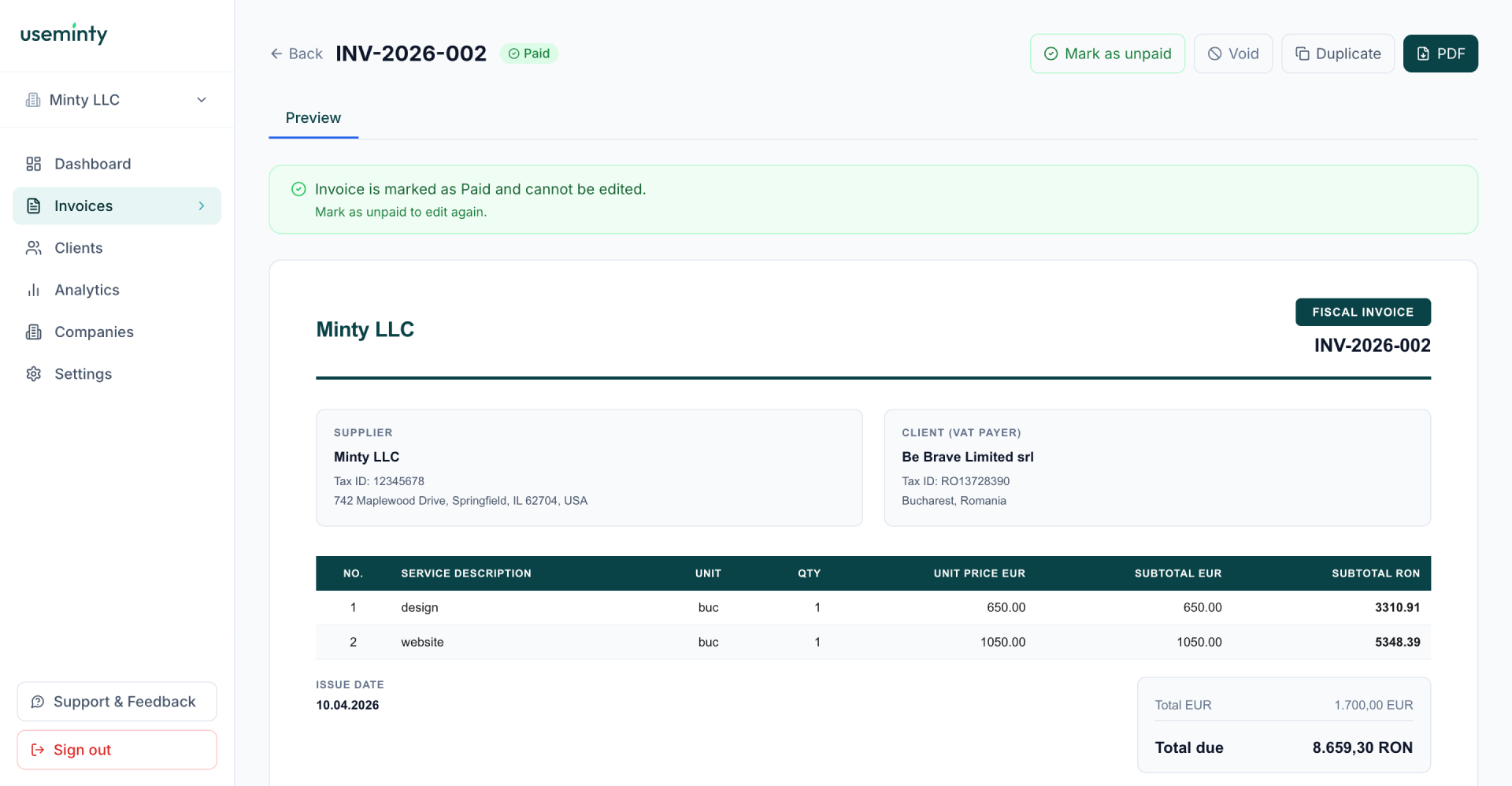1512x786 pixels.
Task: Click the Companies building icon
Action: pyautogui.click(x=33, y=332)
